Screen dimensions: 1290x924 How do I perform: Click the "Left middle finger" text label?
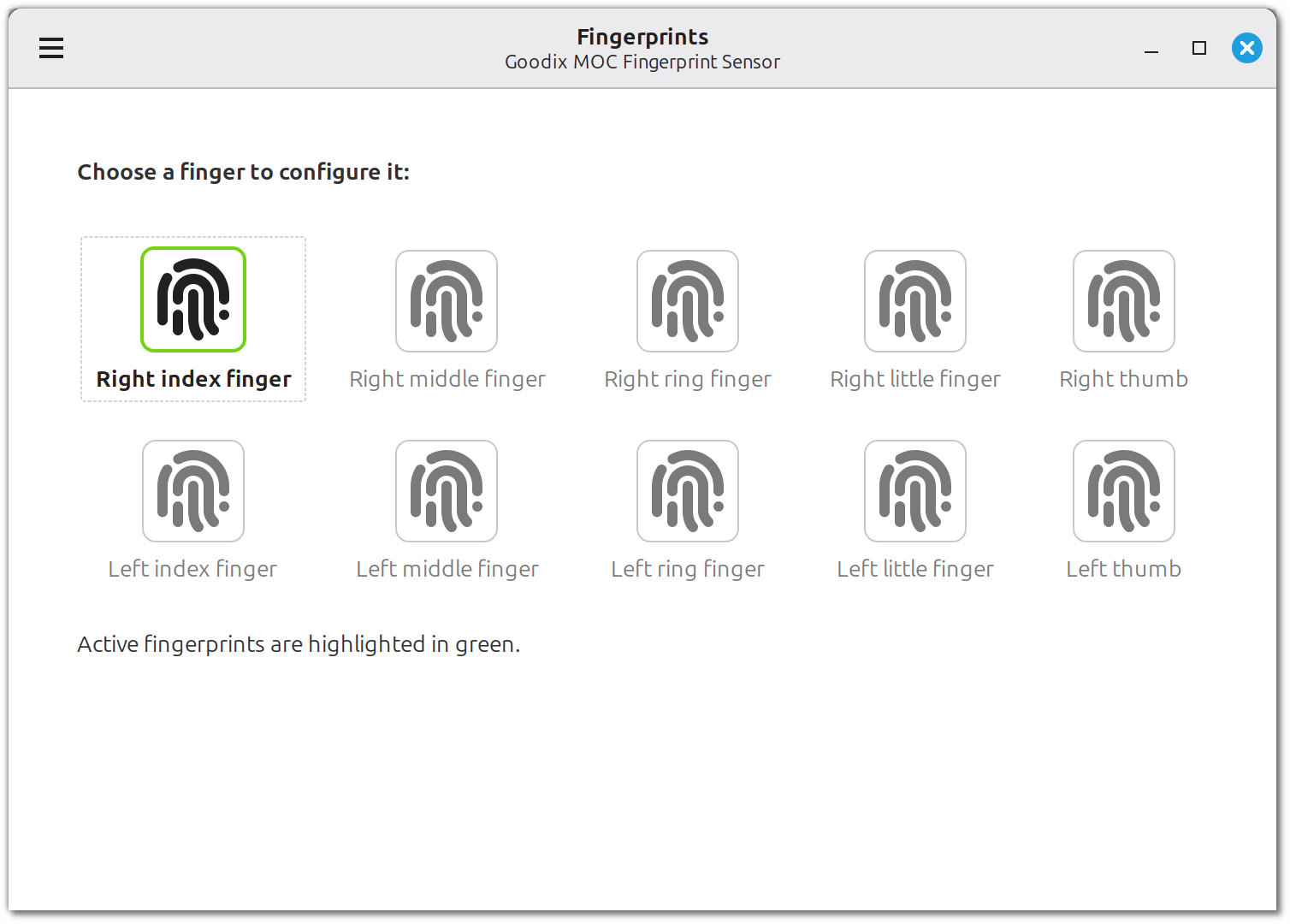pyautogui.click(x=447, y=569)
